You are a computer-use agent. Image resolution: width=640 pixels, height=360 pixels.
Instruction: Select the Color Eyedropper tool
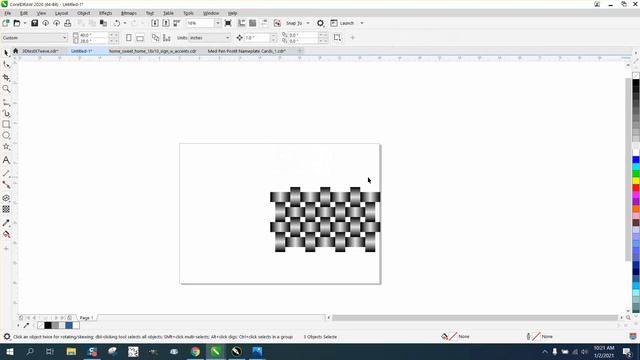(6, 223)
